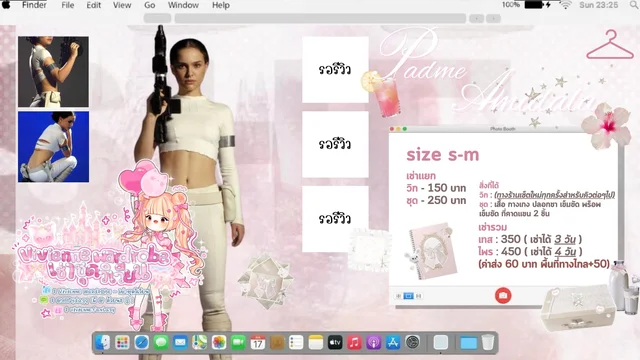Open the top back-view costume photo
The height and width of the screenshot is (360, 640).
tap(53, 72)
